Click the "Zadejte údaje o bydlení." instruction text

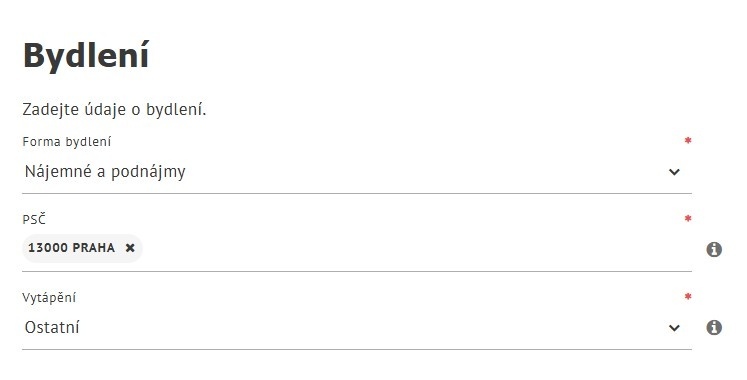click(x=114, y=110)
